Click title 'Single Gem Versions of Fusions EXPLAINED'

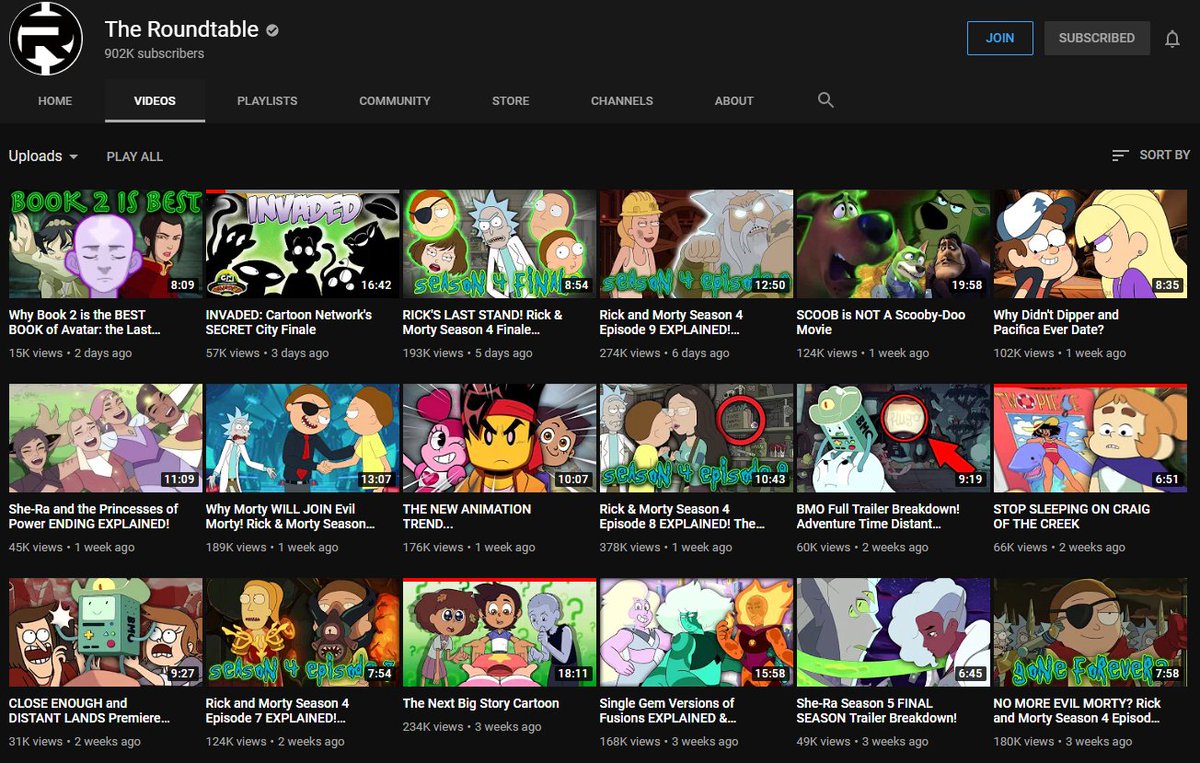(668, 711)
